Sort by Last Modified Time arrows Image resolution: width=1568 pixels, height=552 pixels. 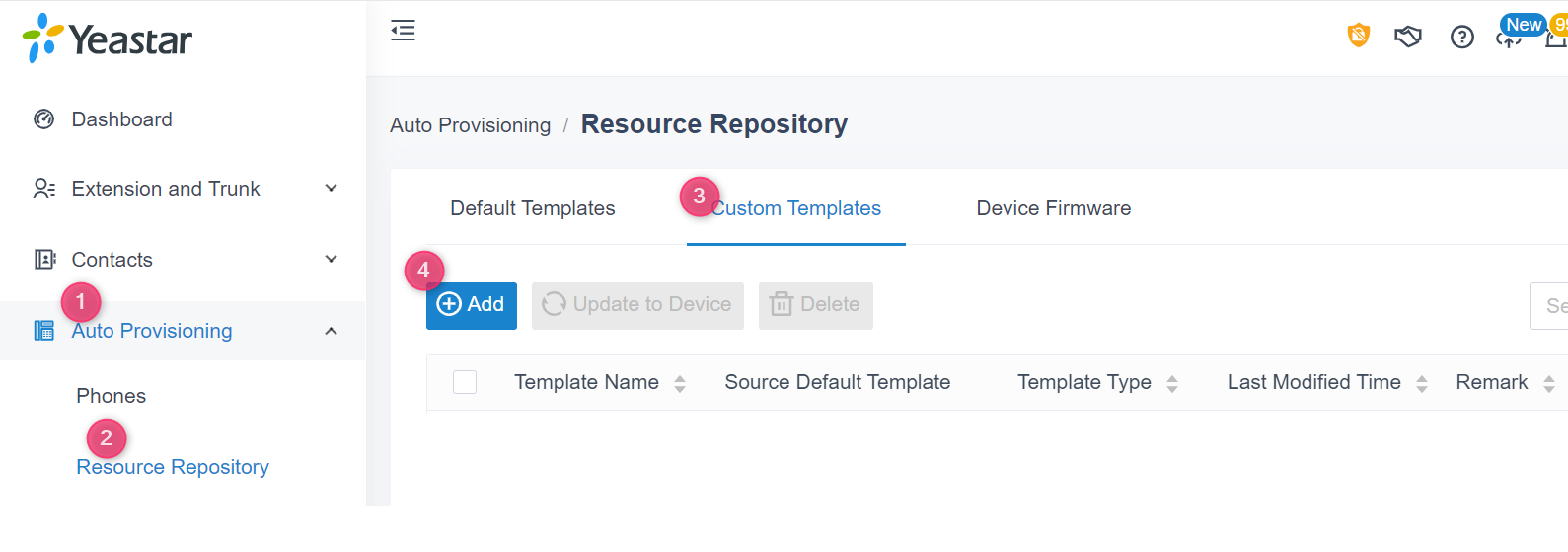pos(1422,383)
